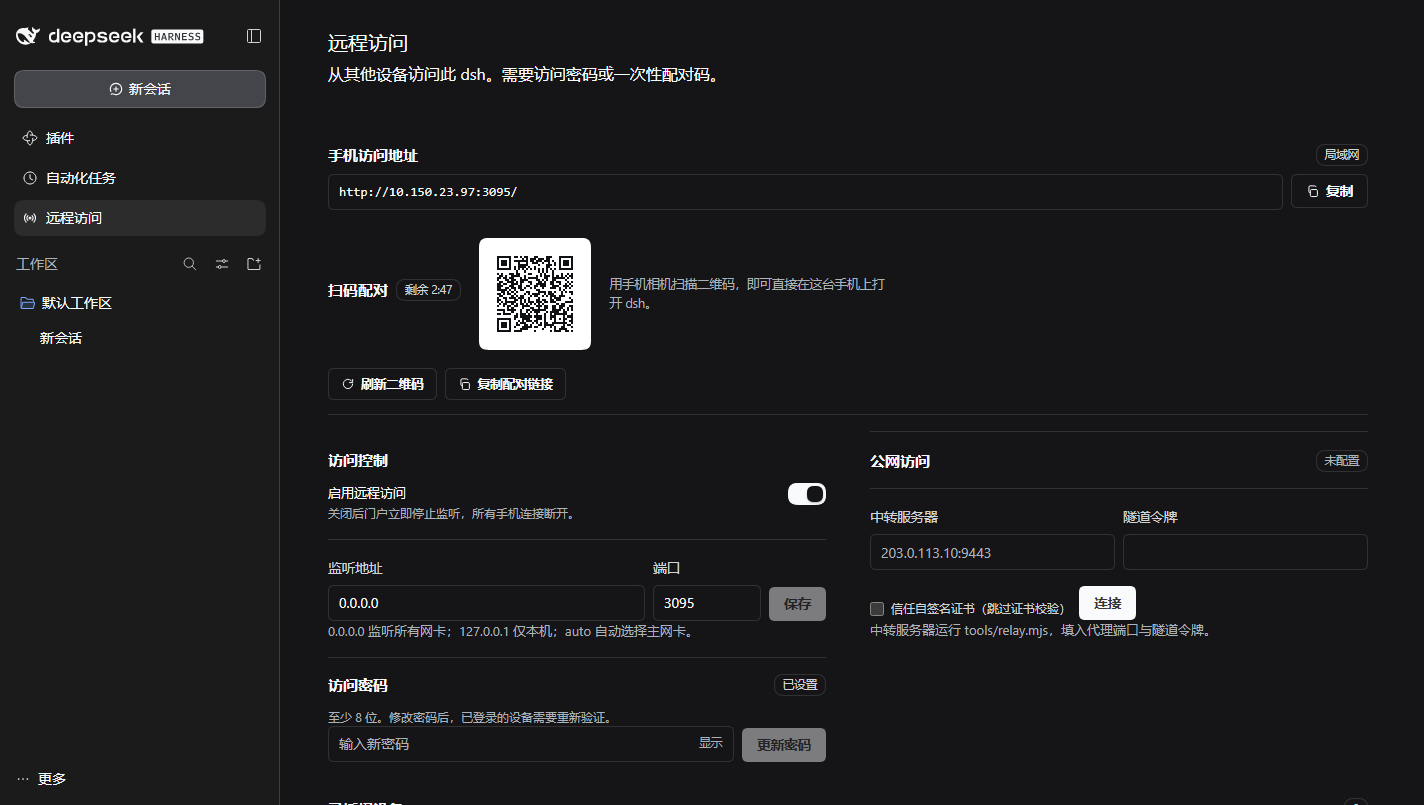This screenshot has width=1424, height=805.
Task: Add a new workspace folder icon
Action: (x=254, y=264)
